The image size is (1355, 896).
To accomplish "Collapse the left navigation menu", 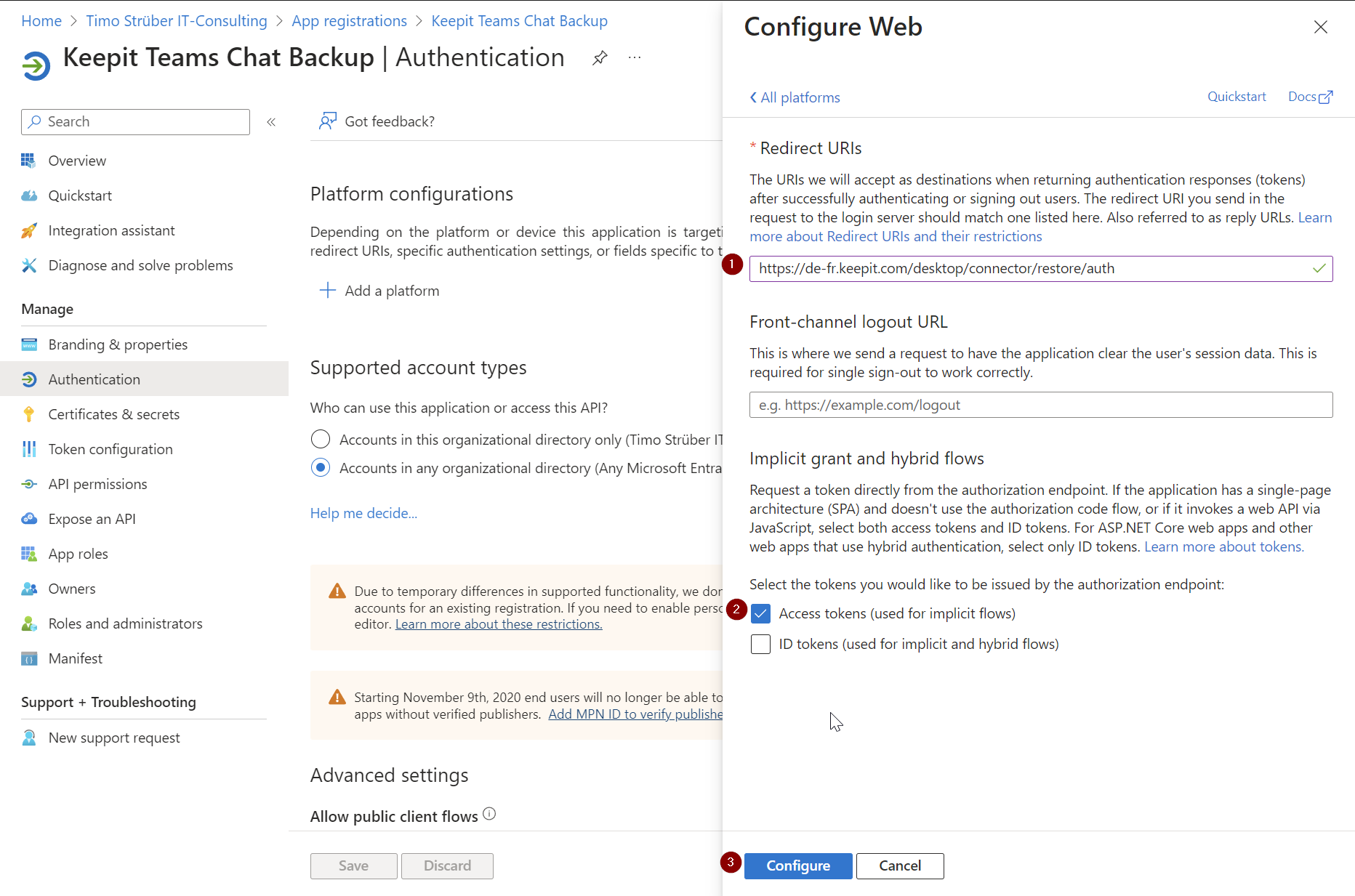I will (x=271, y=122).
